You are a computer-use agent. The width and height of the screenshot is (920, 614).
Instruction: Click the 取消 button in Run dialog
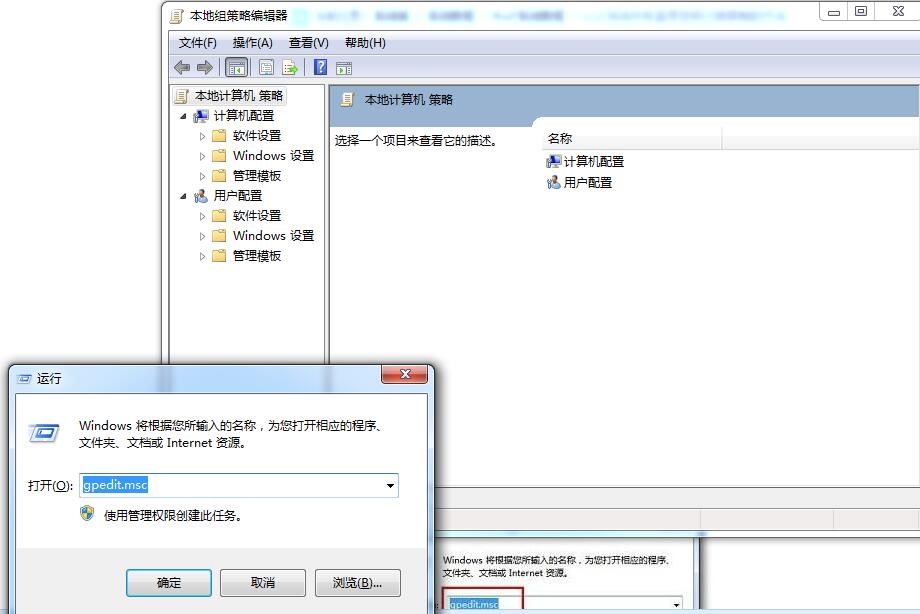[263, 583]
